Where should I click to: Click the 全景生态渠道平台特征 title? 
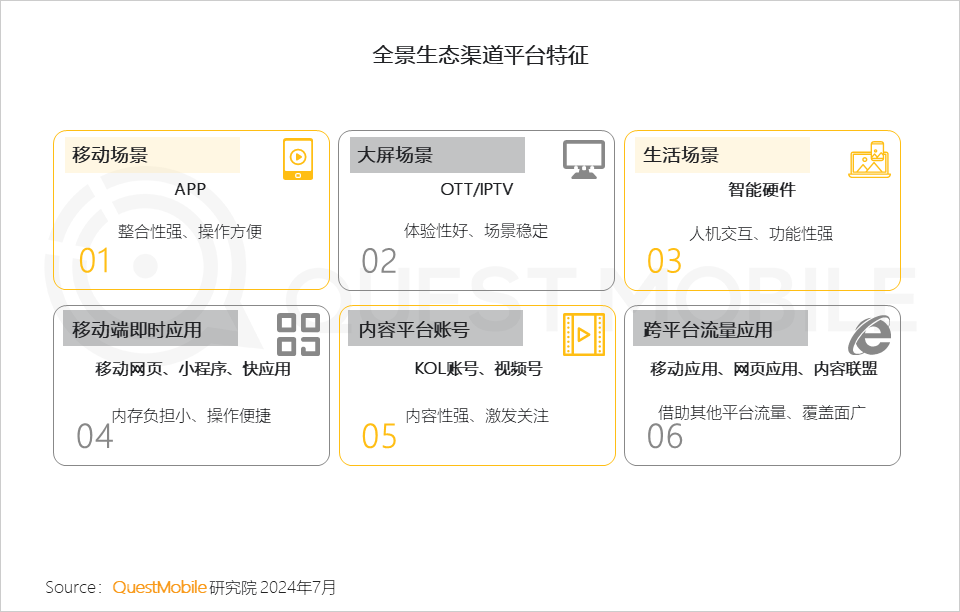(480, 55)
